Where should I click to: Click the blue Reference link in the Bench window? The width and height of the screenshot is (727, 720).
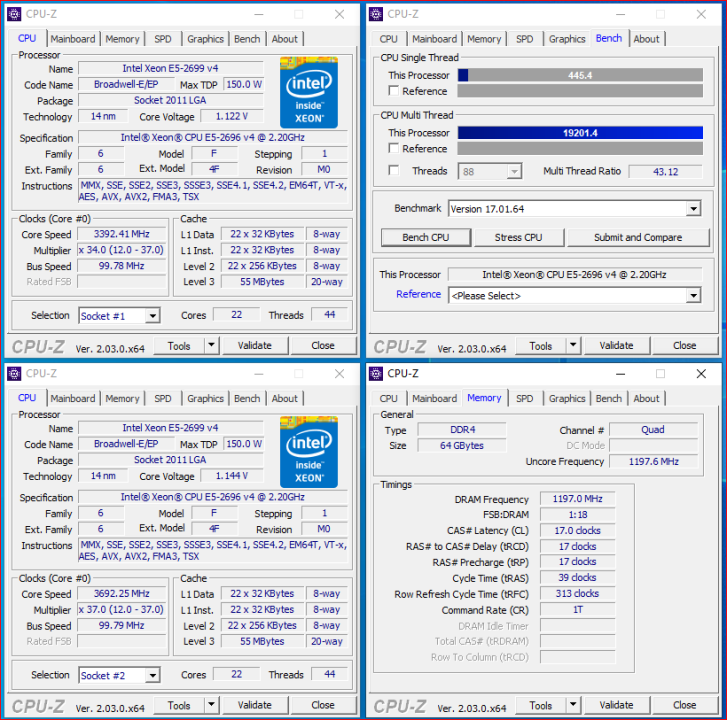[418, 294]
